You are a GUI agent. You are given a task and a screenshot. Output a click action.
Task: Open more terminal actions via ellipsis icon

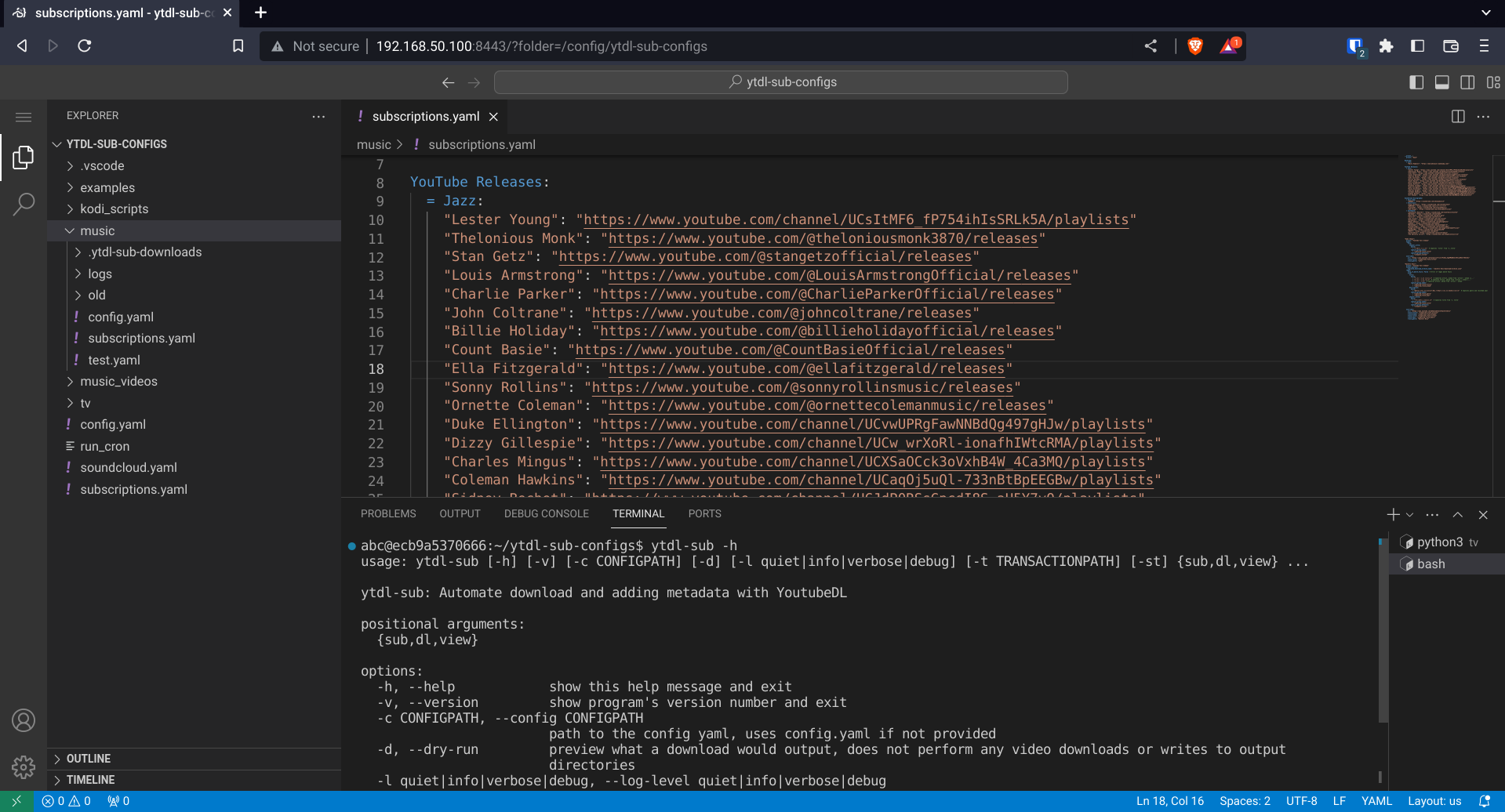click(x=1432, y=515)
